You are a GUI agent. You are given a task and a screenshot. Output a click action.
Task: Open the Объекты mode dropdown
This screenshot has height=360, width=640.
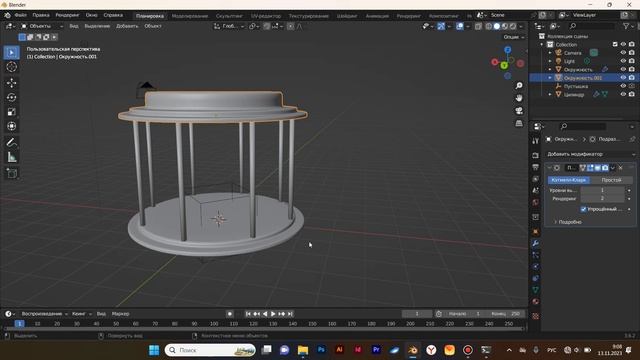click(42, 26)
